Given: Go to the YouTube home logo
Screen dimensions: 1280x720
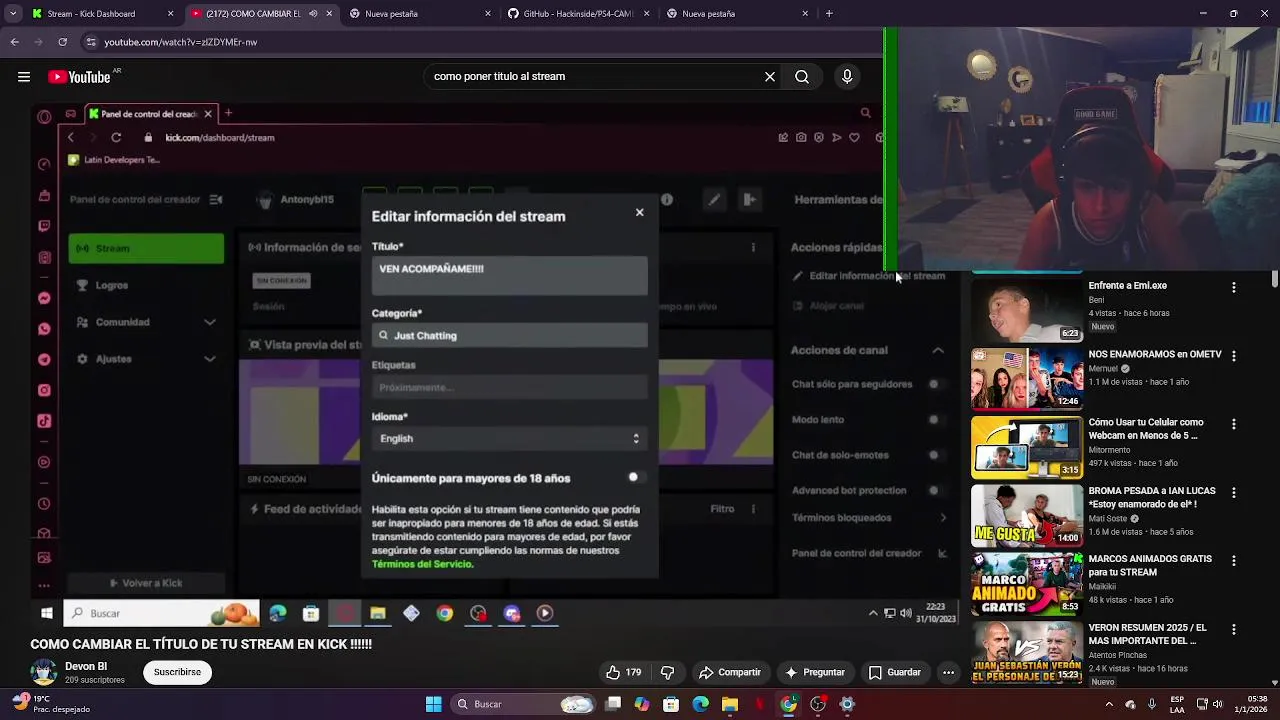Looking at the screenshot, I should pos(79,77).
